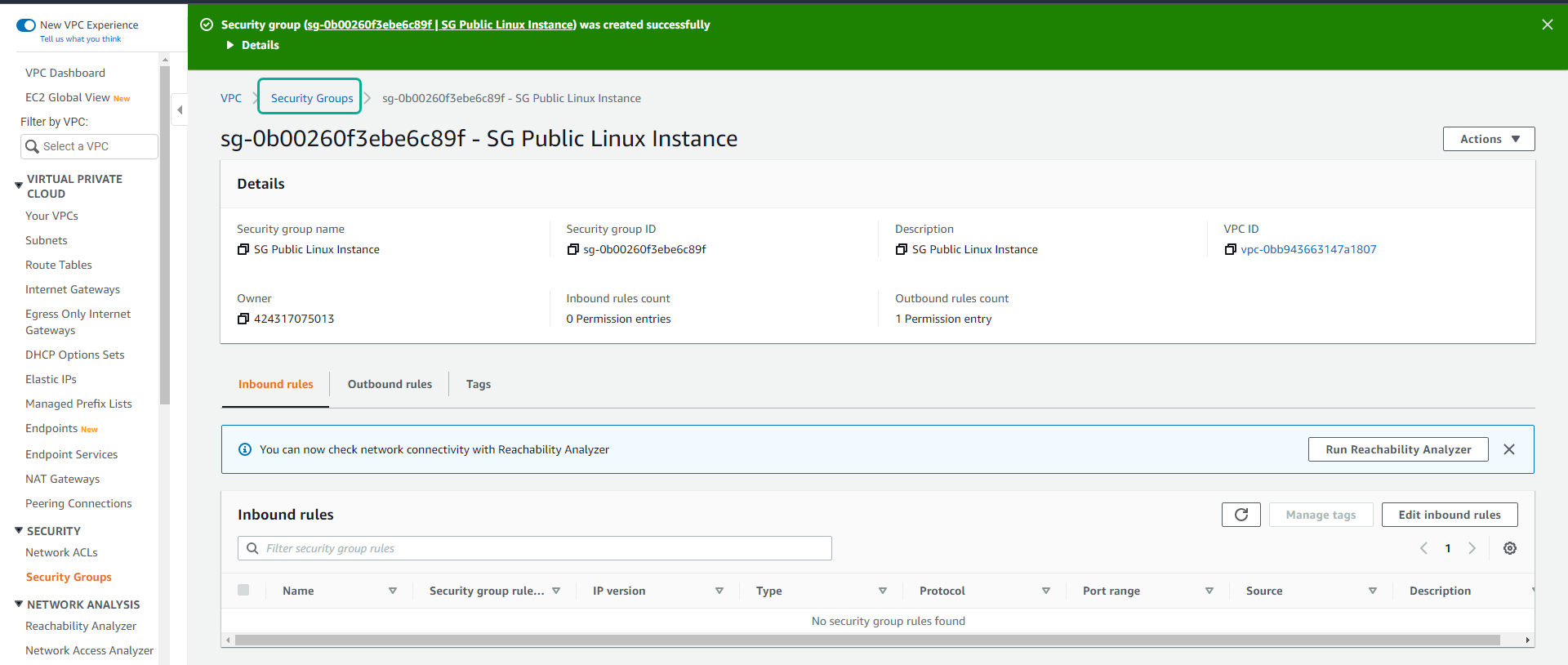Click Edit inbound rules button
The image size is (1568, 665).
pyautogui.click(x=1449, y=515)
